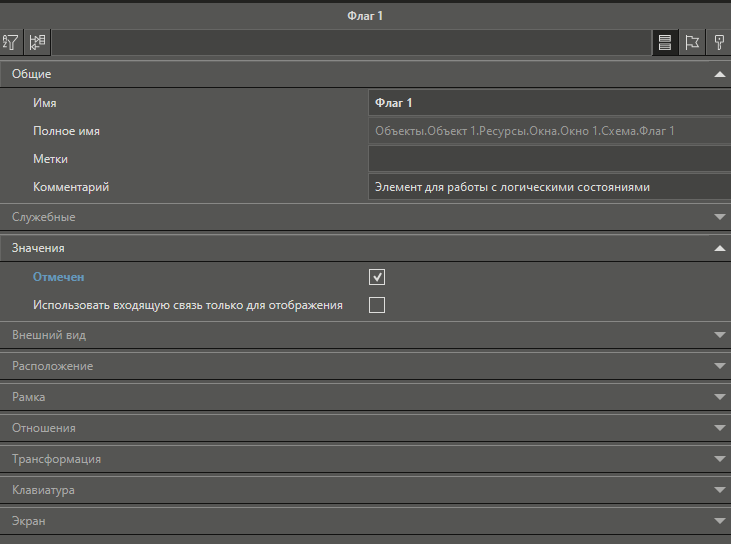The height and width of the screenshot is (544, 731).
Task: Expand the Рамка section
Action: [719, 398]
